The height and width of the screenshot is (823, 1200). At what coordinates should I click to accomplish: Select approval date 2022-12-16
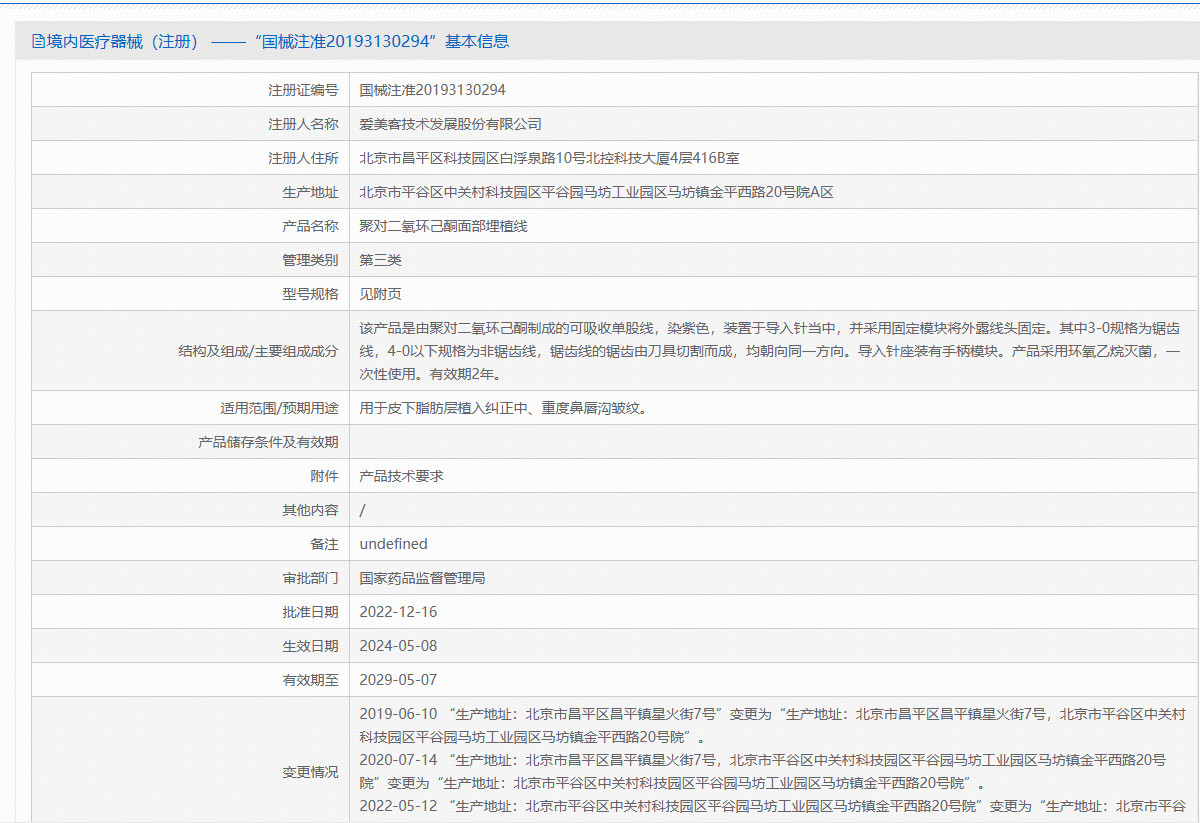tap(398, 612)
